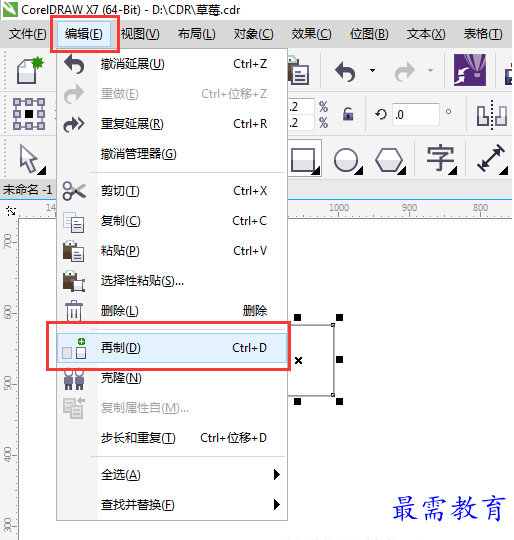Click the rotation angle input field
The width and height of the screenshot is (514, 540).
coord(416,114)
